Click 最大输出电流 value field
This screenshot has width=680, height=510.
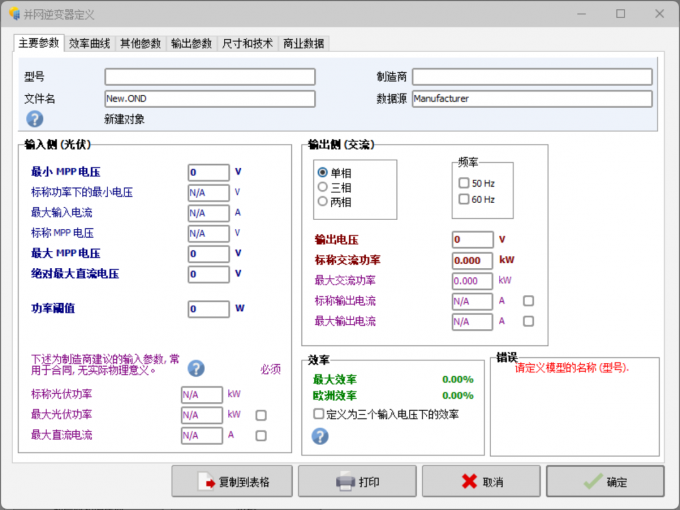click(472, 322)
